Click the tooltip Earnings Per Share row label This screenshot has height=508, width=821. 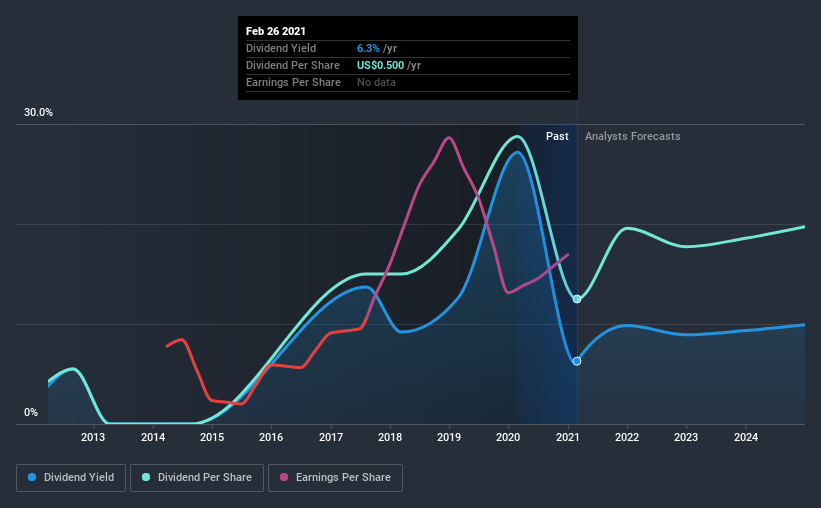point(293,82)
